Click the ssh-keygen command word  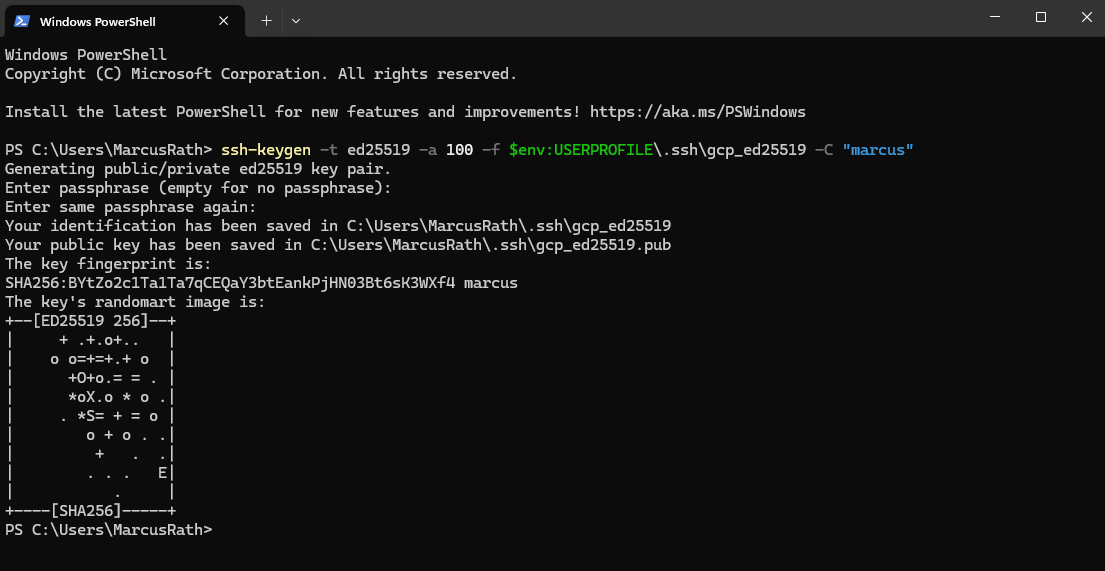(266, 149)
